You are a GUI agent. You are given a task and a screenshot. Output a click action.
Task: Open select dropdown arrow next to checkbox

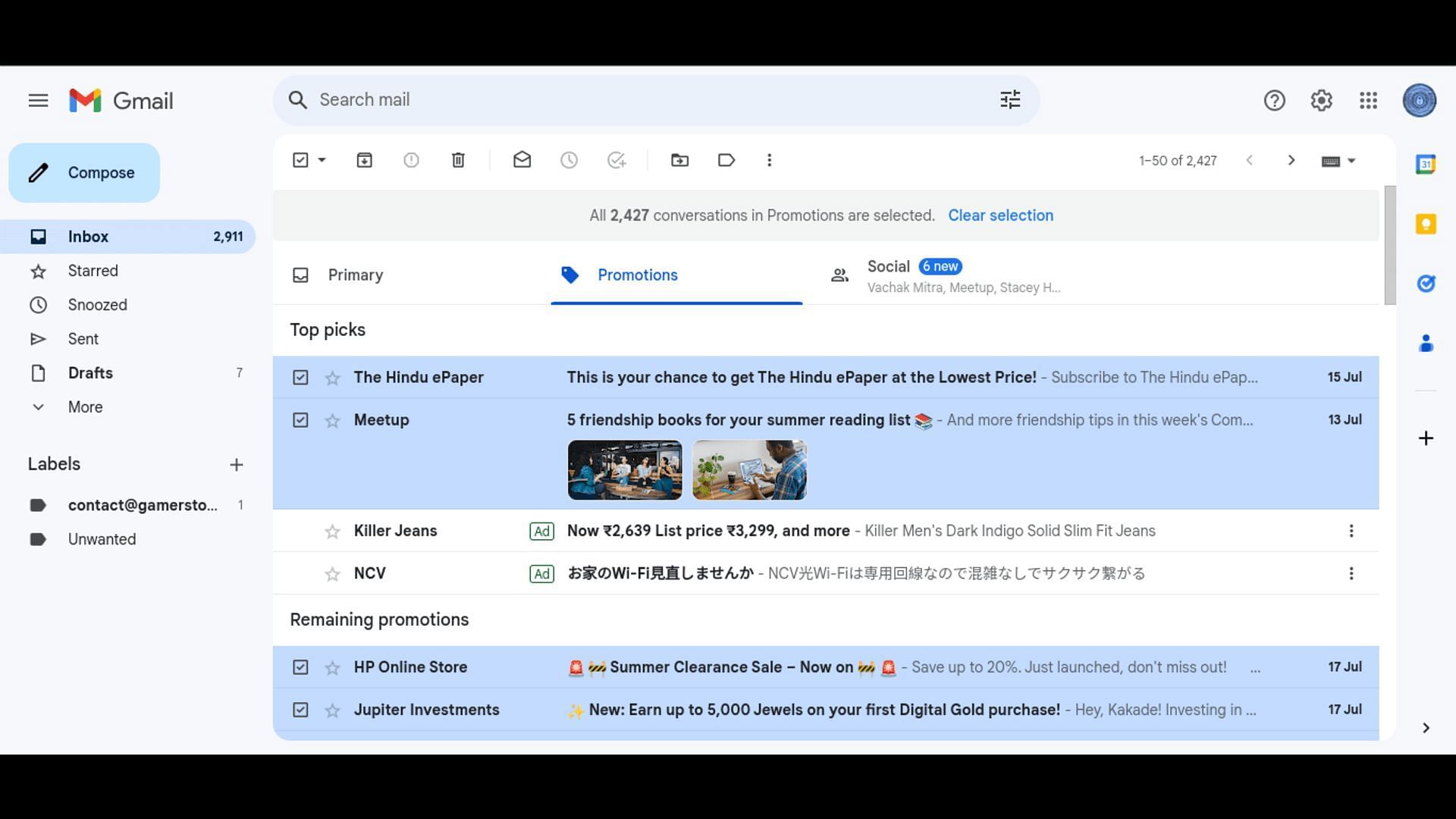tap(322, 160)
